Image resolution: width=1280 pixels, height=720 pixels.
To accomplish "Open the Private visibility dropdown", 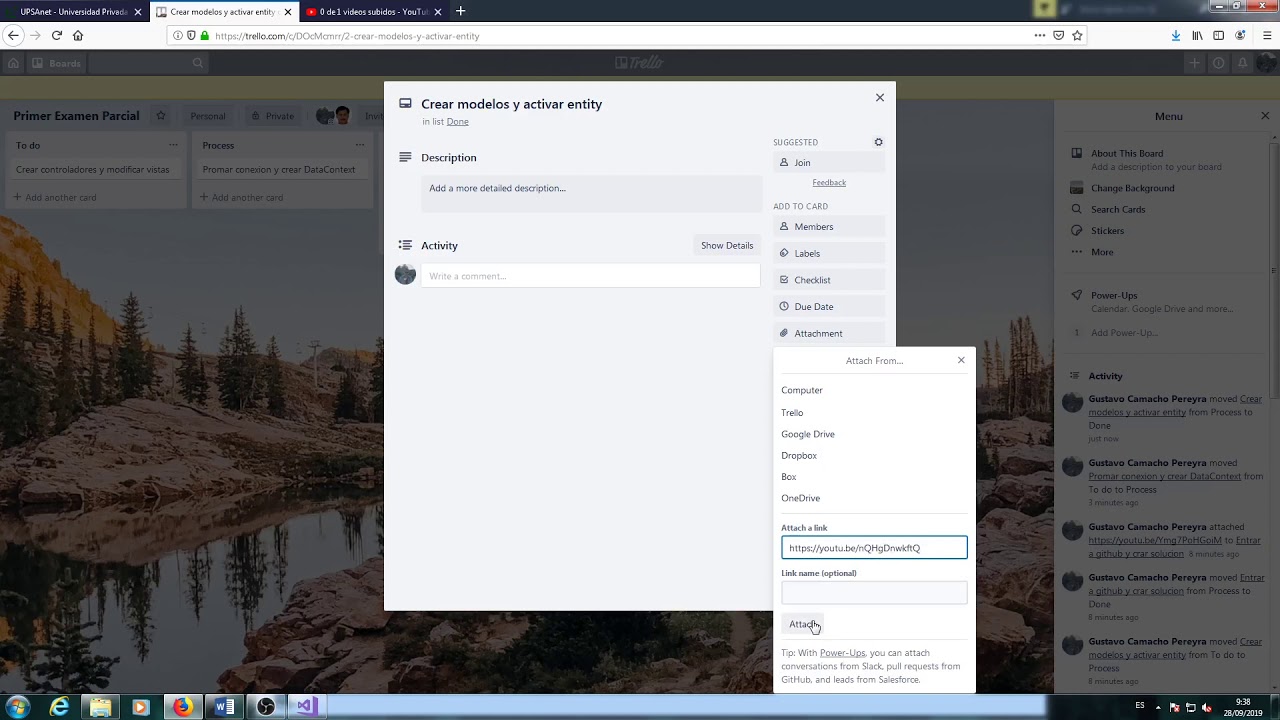I will click(272, 116).
